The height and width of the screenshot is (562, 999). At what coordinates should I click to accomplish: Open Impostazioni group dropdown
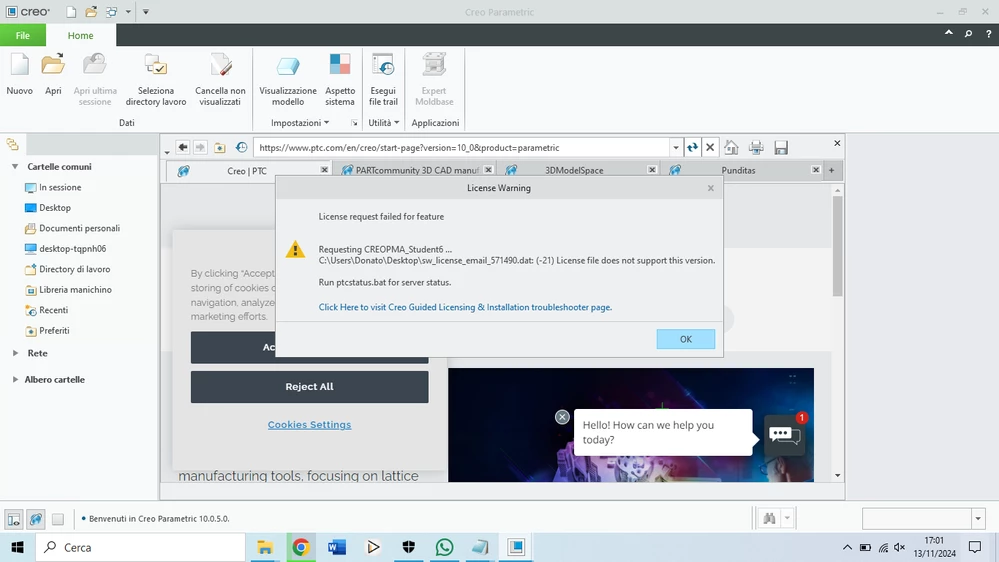[300, 122]
